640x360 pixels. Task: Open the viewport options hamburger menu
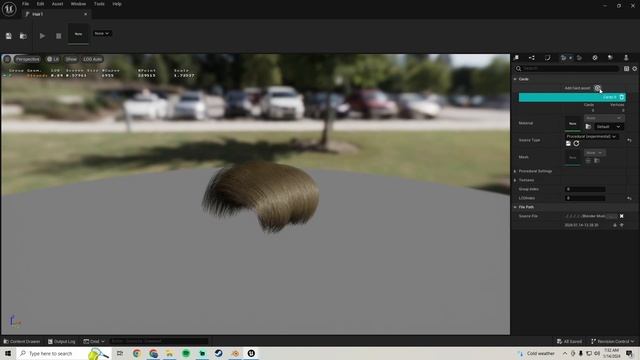click(7, 59)
